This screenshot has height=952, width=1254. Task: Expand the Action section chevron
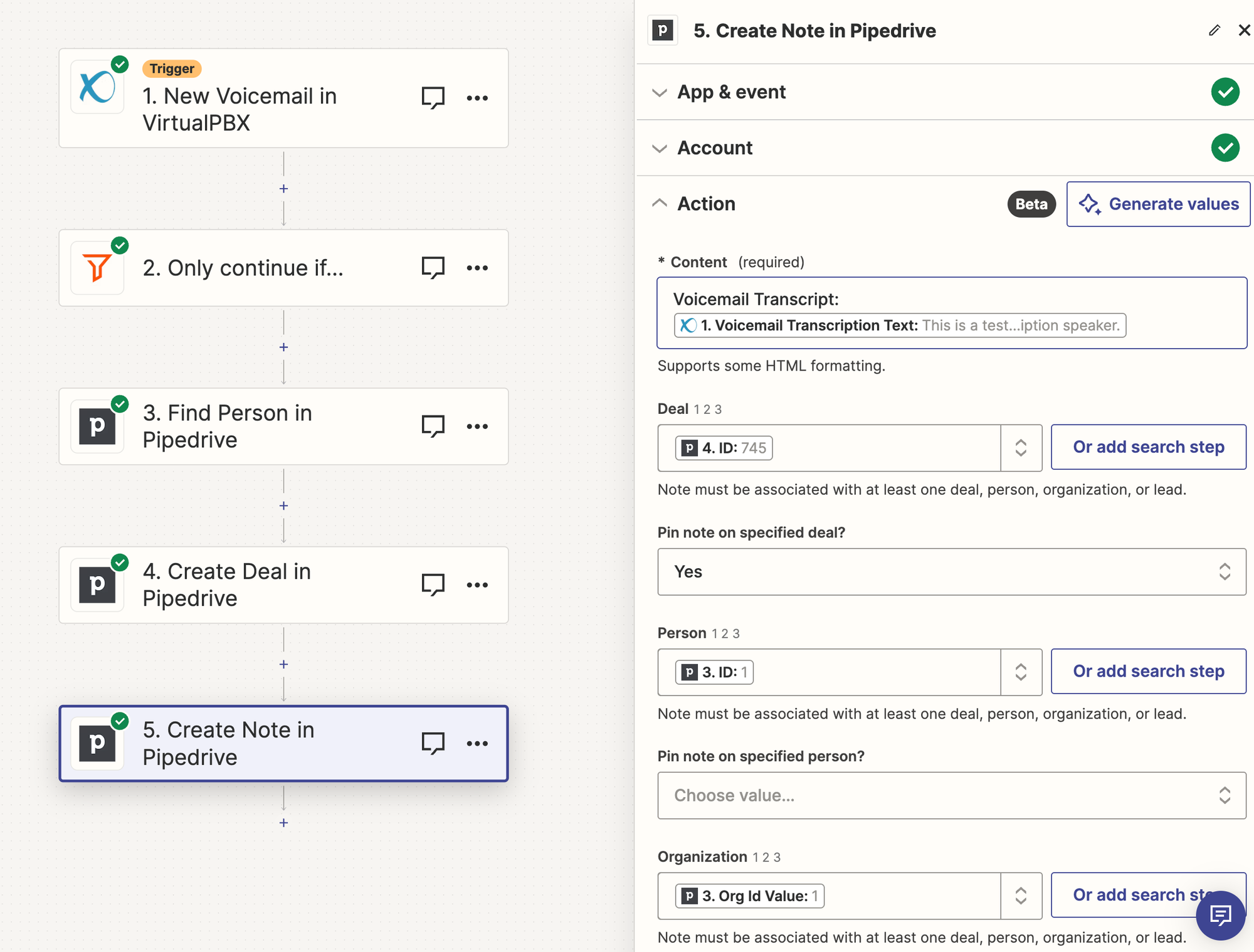click(x=661, y=204)
